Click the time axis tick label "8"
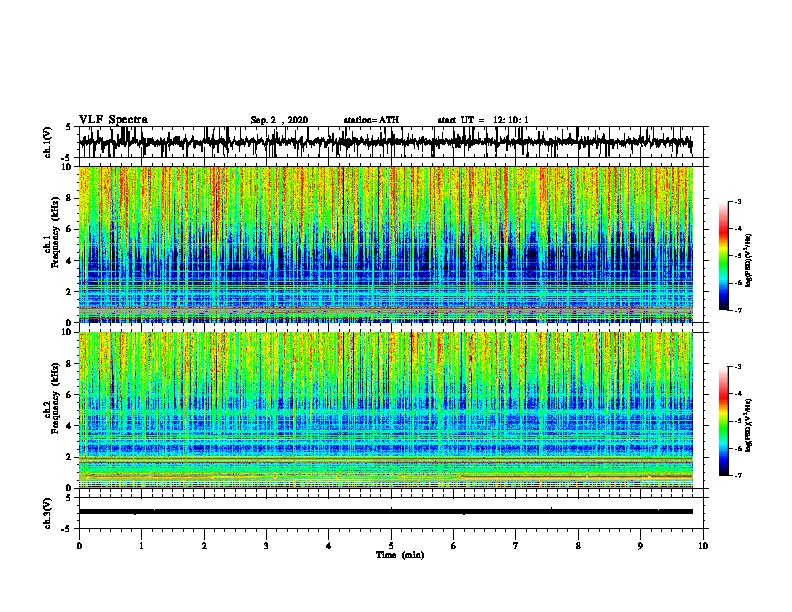This screenshot has height=612, width=792. click(578, 546)
